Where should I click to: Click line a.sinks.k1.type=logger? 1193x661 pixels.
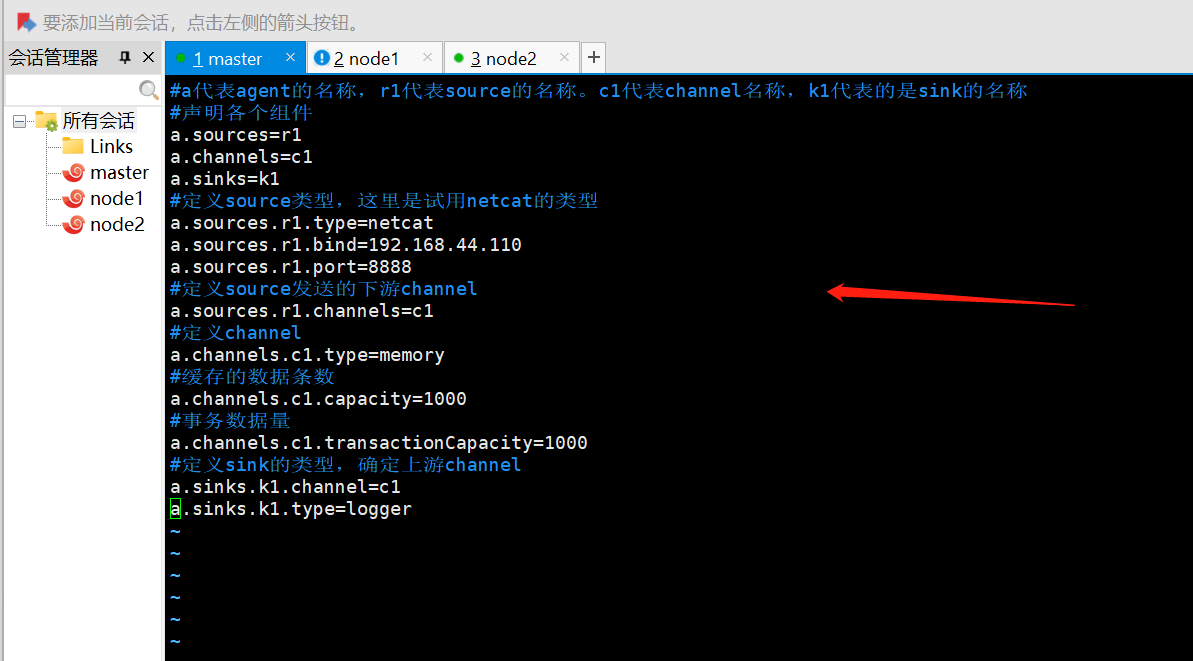(x=291, y=509)
